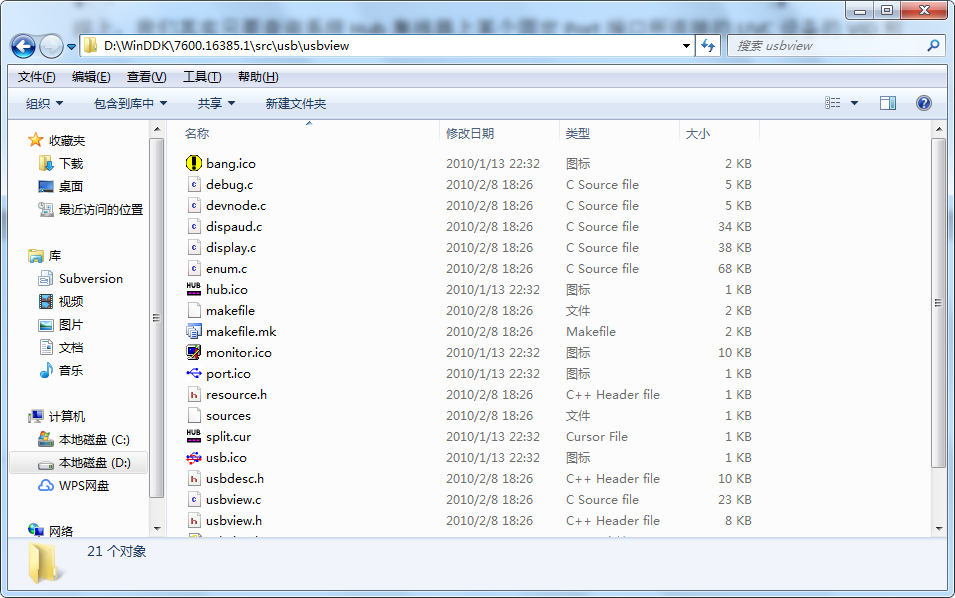The width and height of the screenshot is (955, 598).
Task: Open the monitor.ico icon file
Action: pos(235,352)
